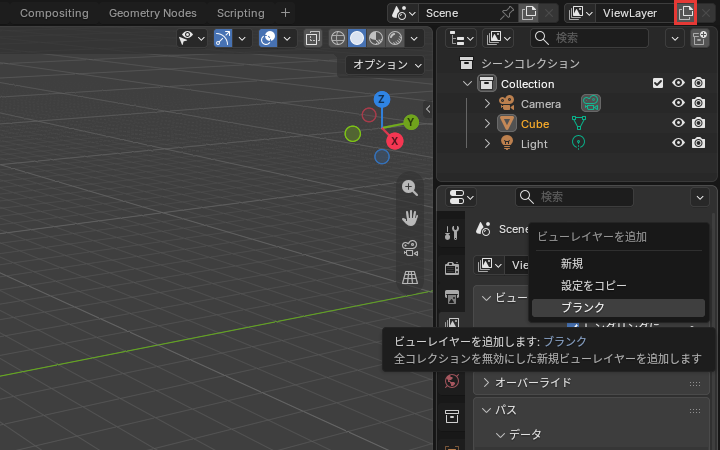Open the gizmo settings dropdown arrow
Screen dimensions: 720x450
pyautogui.click(x=242, y=39)
